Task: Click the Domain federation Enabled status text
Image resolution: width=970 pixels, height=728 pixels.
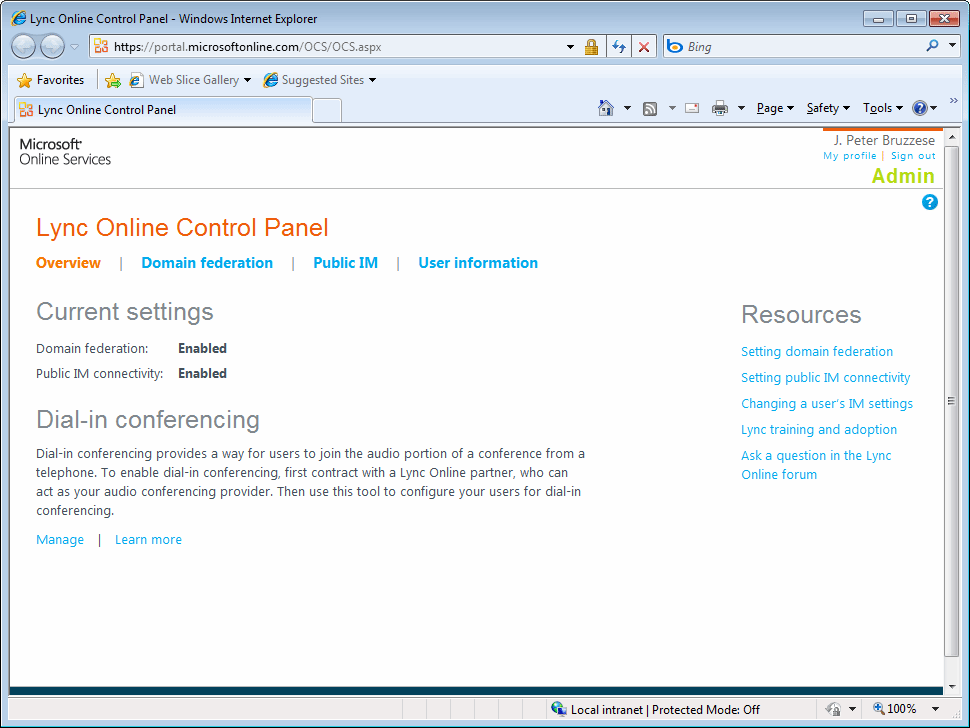Action: (202, 348)
